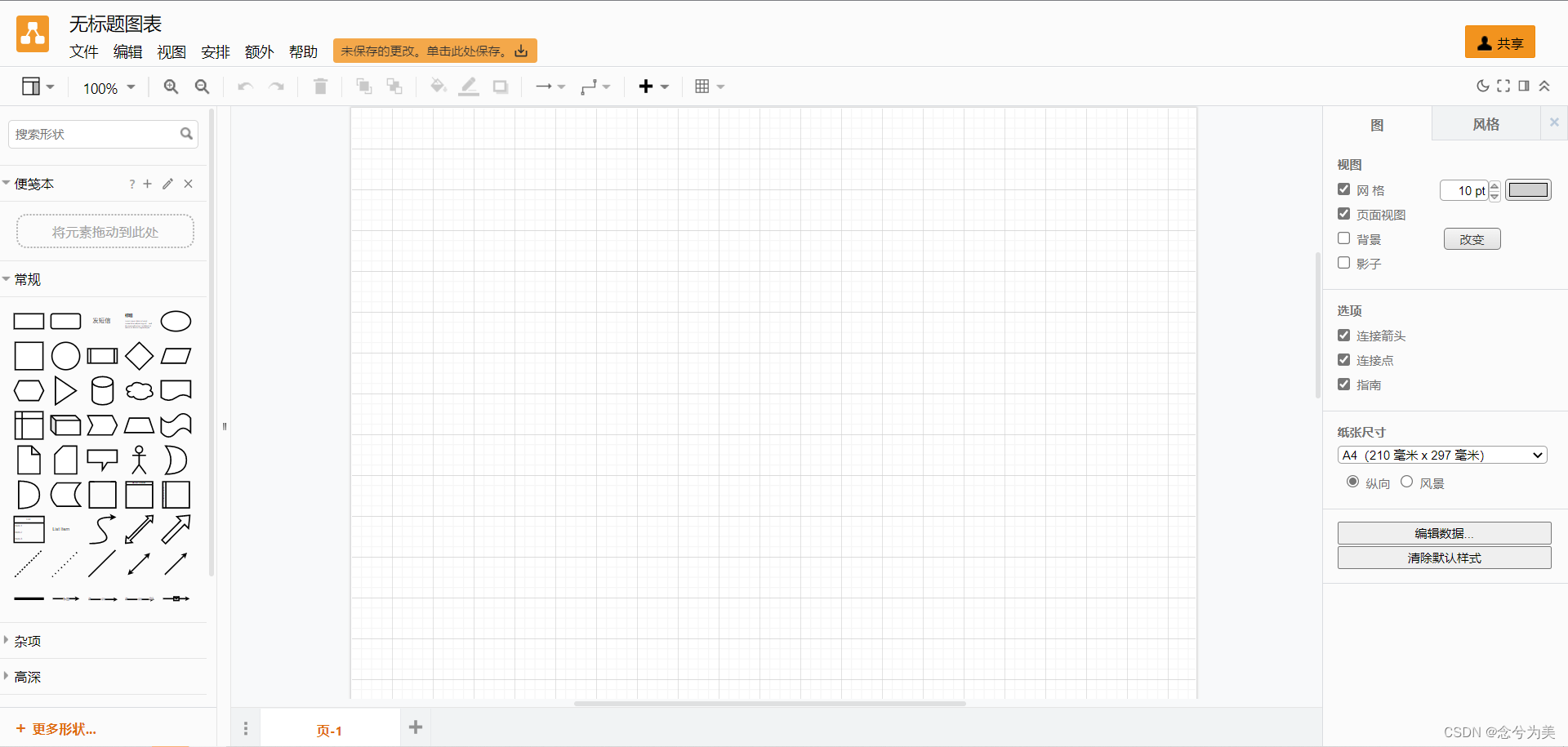Click the zoom in magnifier icon

(x=171, y=87)
